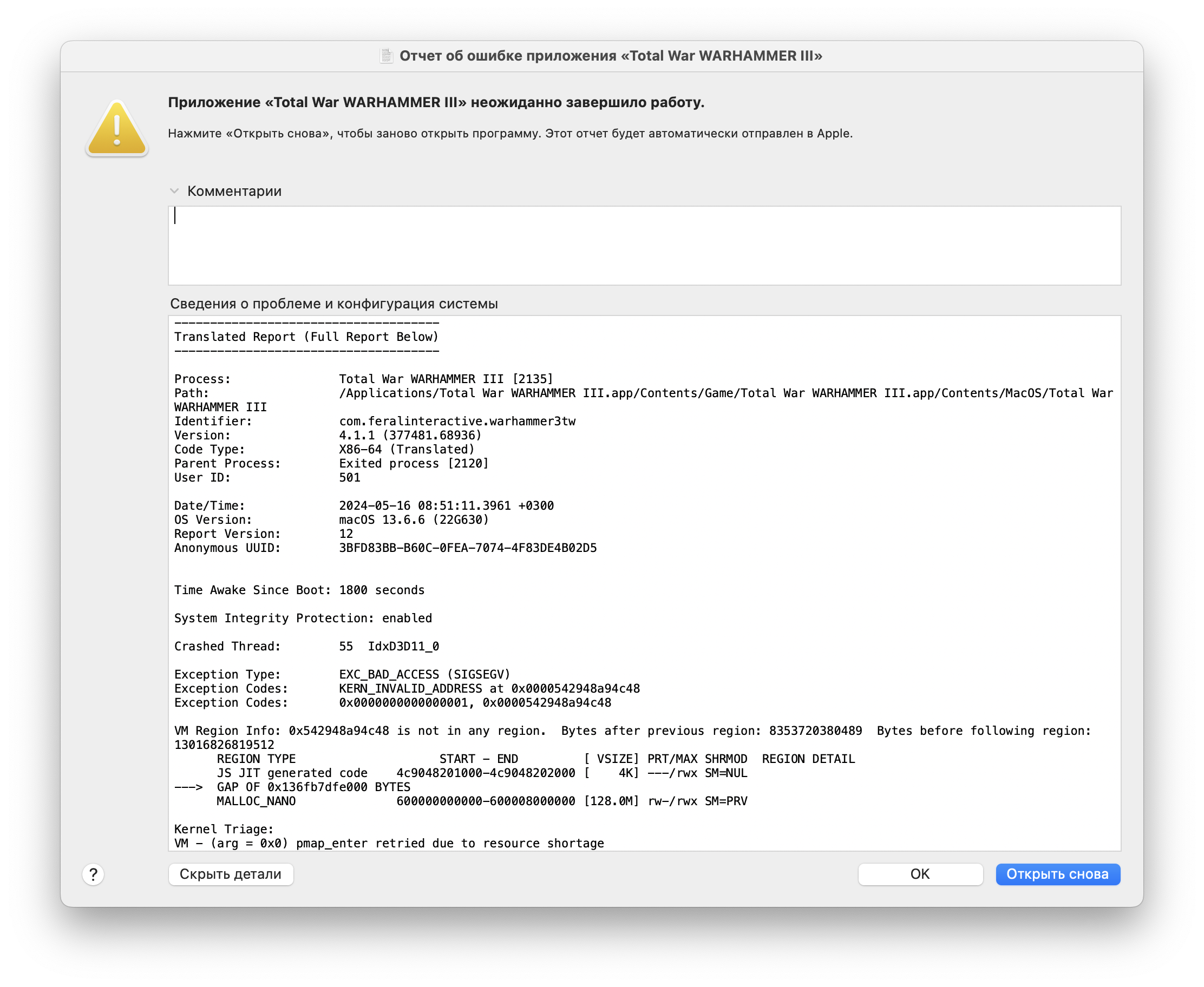This screenshot has width=1204, height=987.
Task: Click the Process: Total War WARHAMMER III [2135] line
Action: [x=363, y=379]
